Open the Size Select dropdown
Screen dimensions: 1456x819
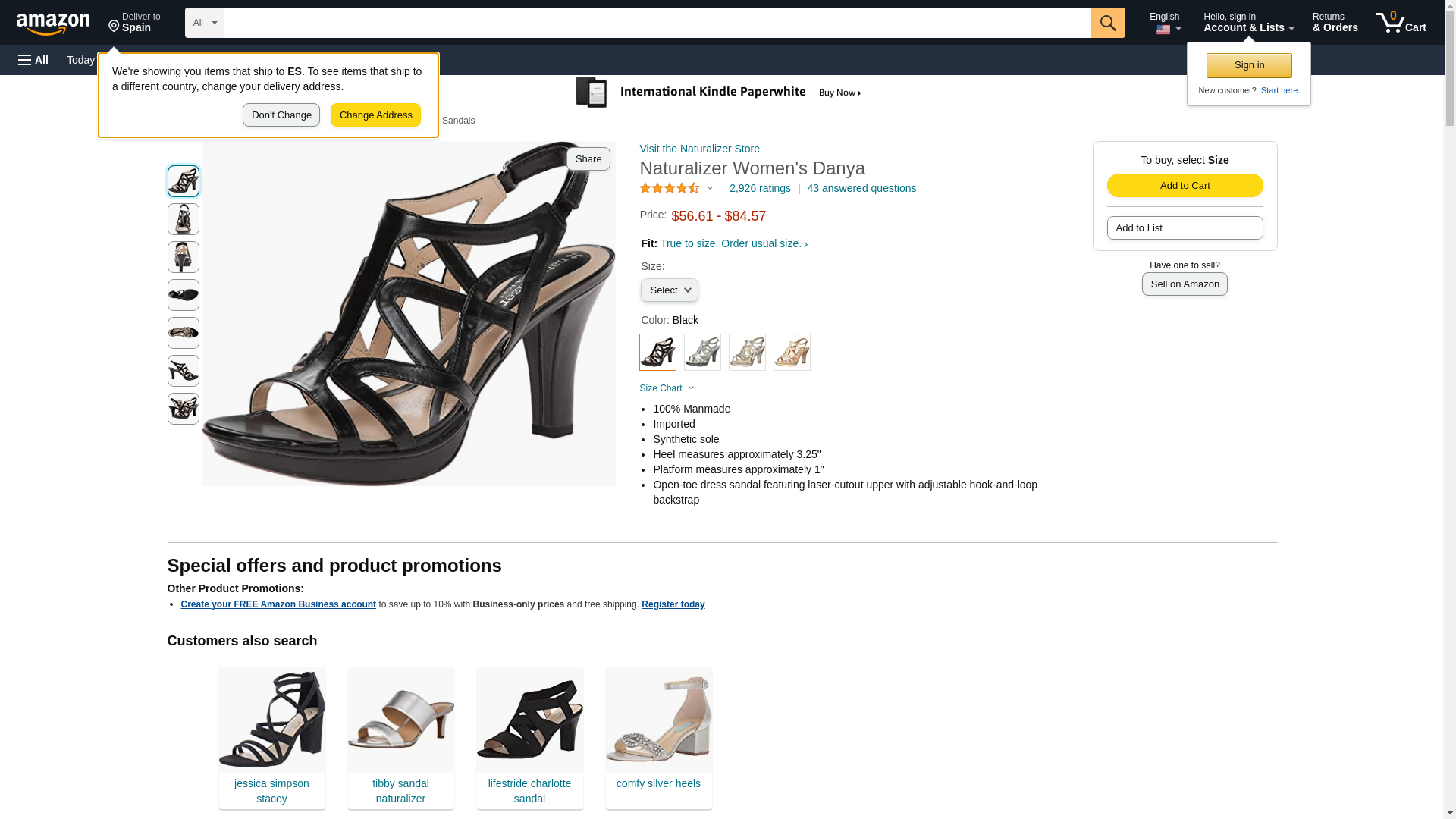point(669,290)
